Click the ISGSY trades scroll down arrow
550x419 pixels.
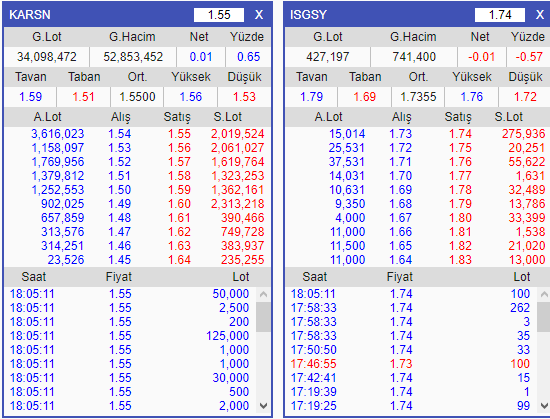(544, 406)
